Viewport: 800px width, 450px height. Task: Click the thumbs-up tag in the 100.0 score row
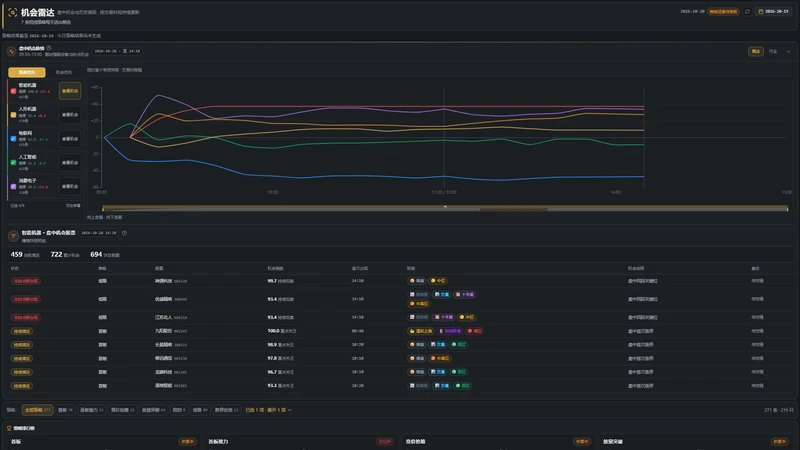click(420, 331)
